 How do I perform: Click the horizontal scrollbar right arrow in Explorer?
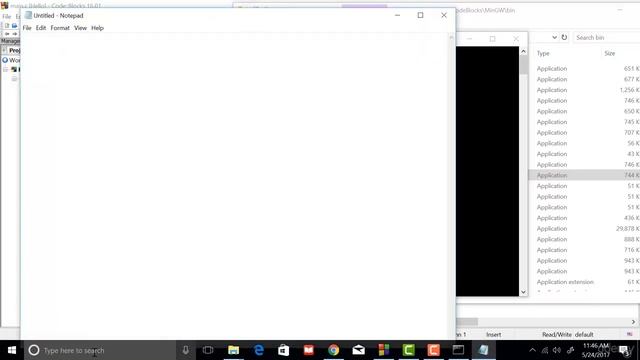click(x=633, y=322)
